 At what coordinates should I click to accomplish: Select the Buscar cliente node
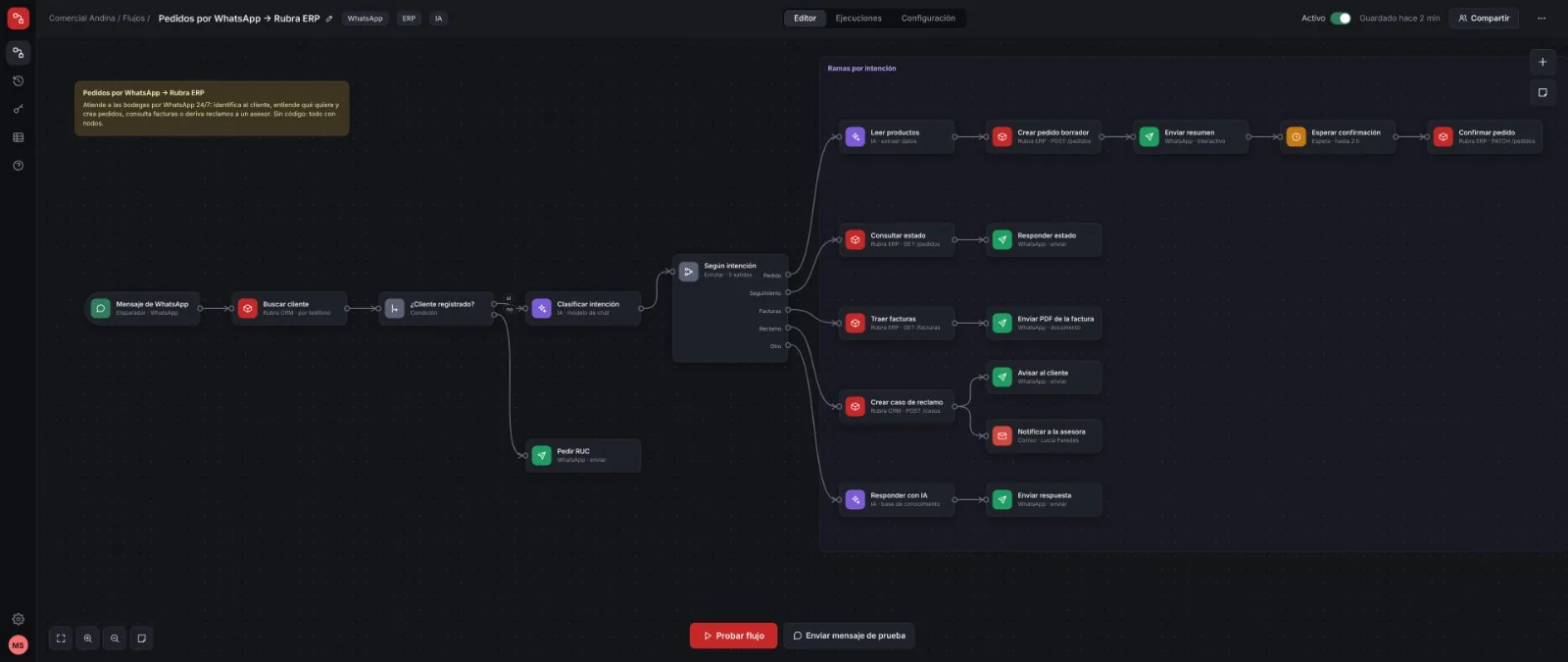click(289, 308)
